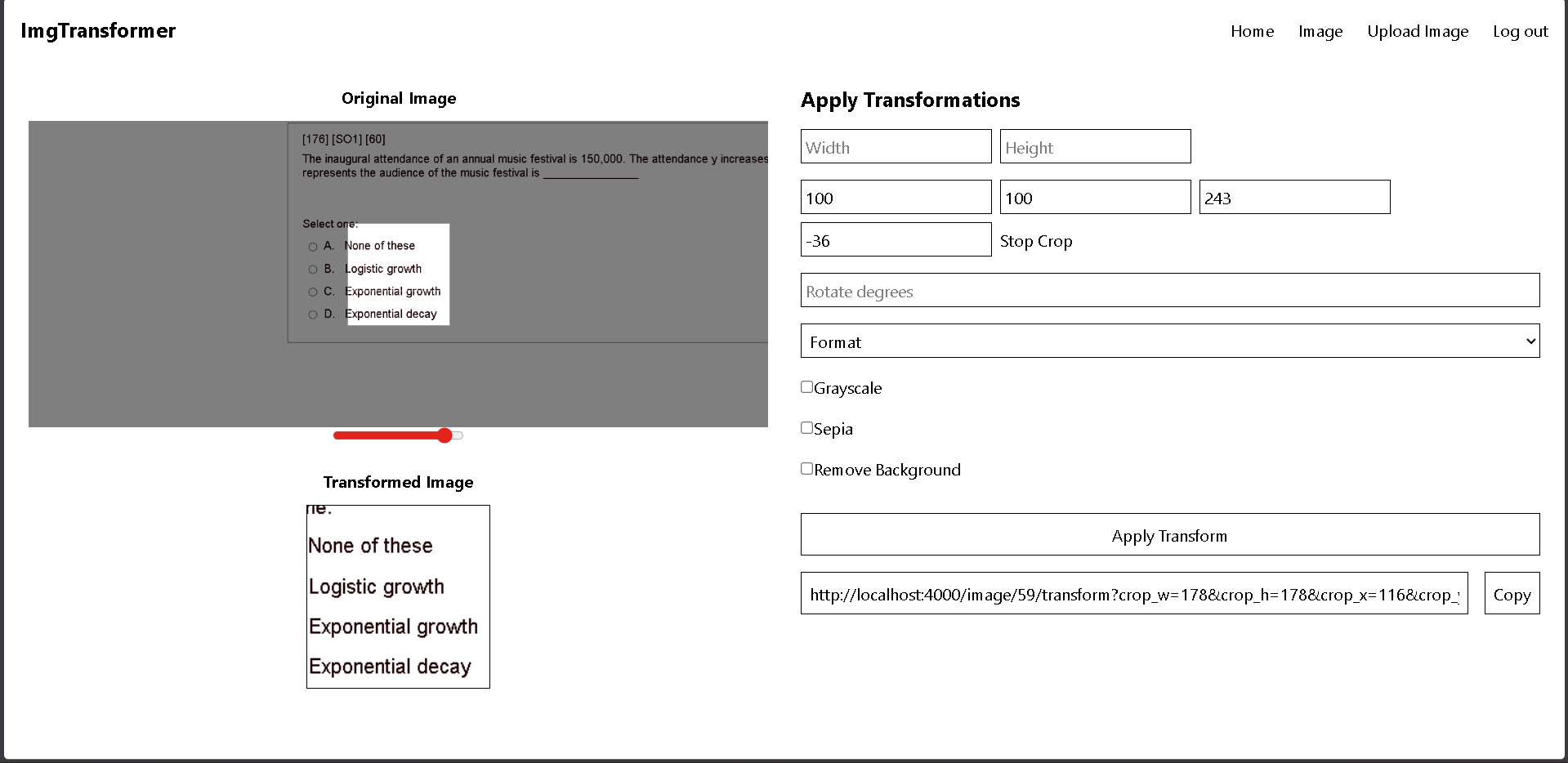The image size is (1568, 763).
Task: Go to the Image page
Action: 1320,31
